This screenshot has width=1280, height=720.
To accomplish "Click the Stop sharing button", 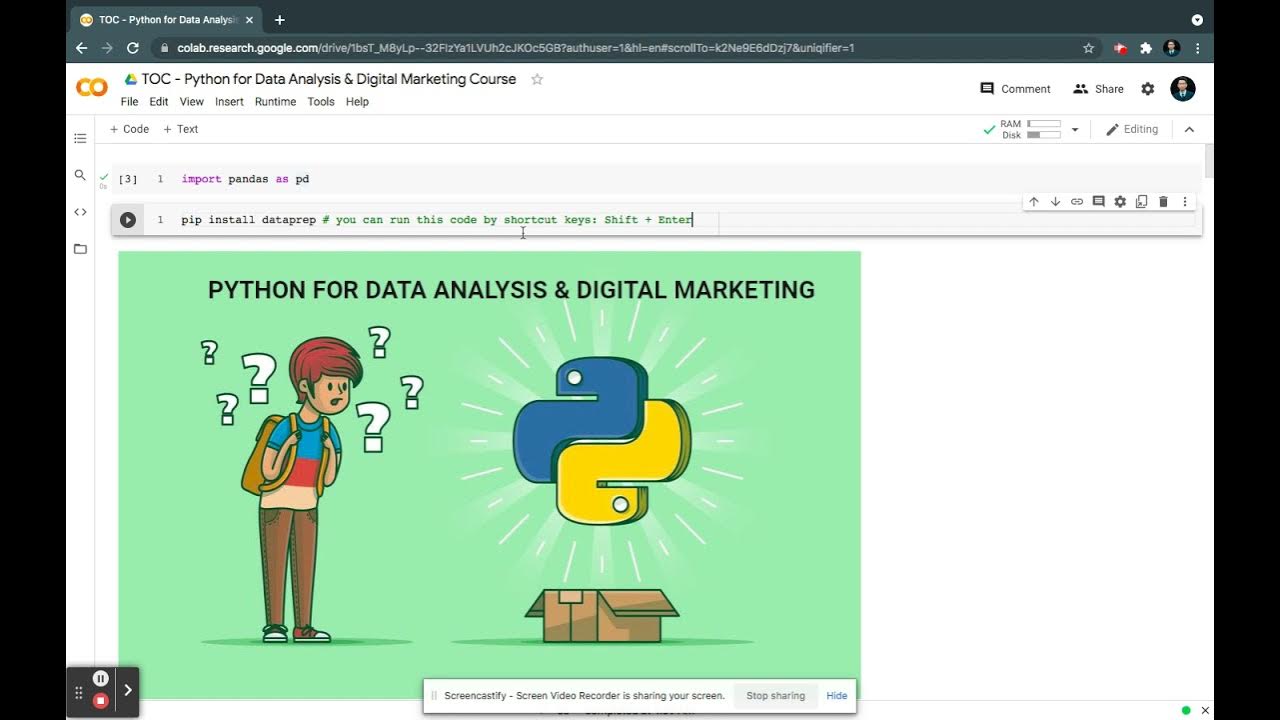I will tap(775, 696).
